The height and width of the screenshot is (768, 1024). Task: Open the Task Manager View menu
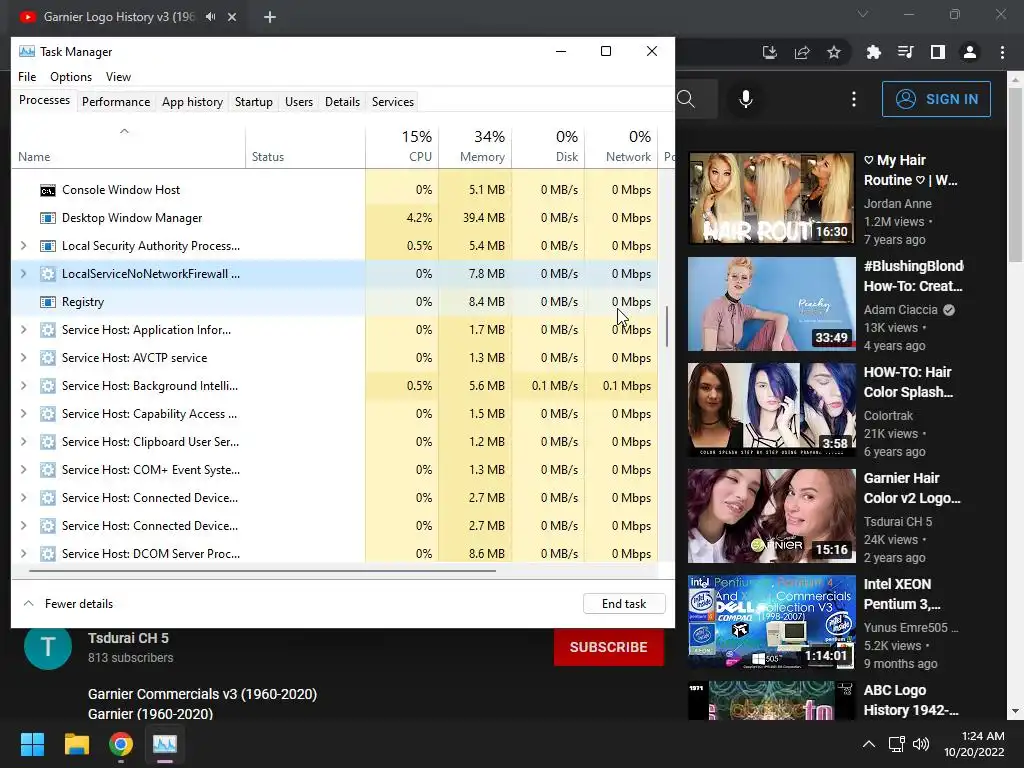(x=118, y=77)
